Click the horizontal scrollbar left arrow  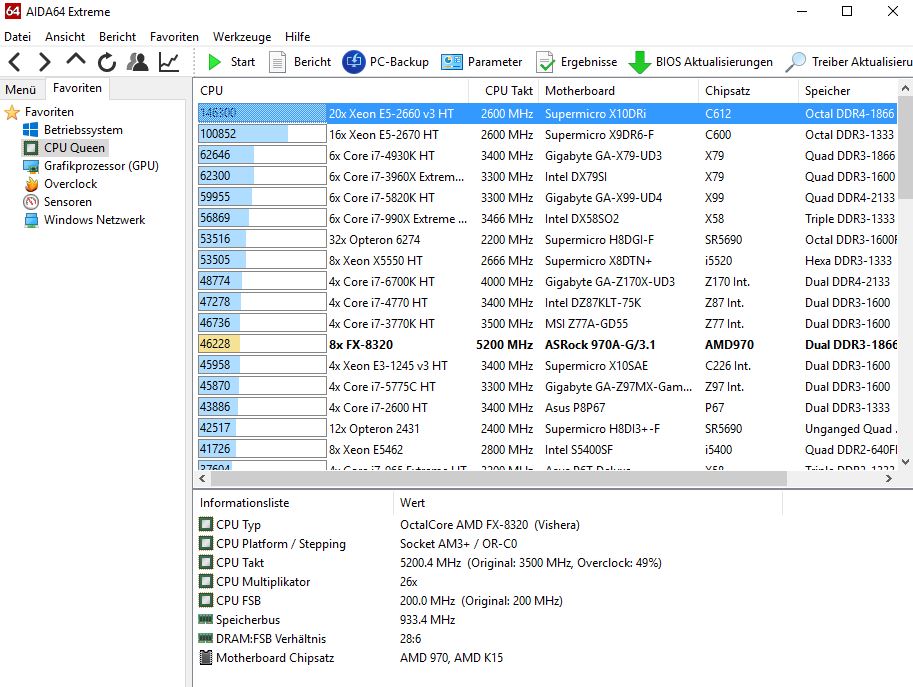pyautogui.click(x=202, y=479)
